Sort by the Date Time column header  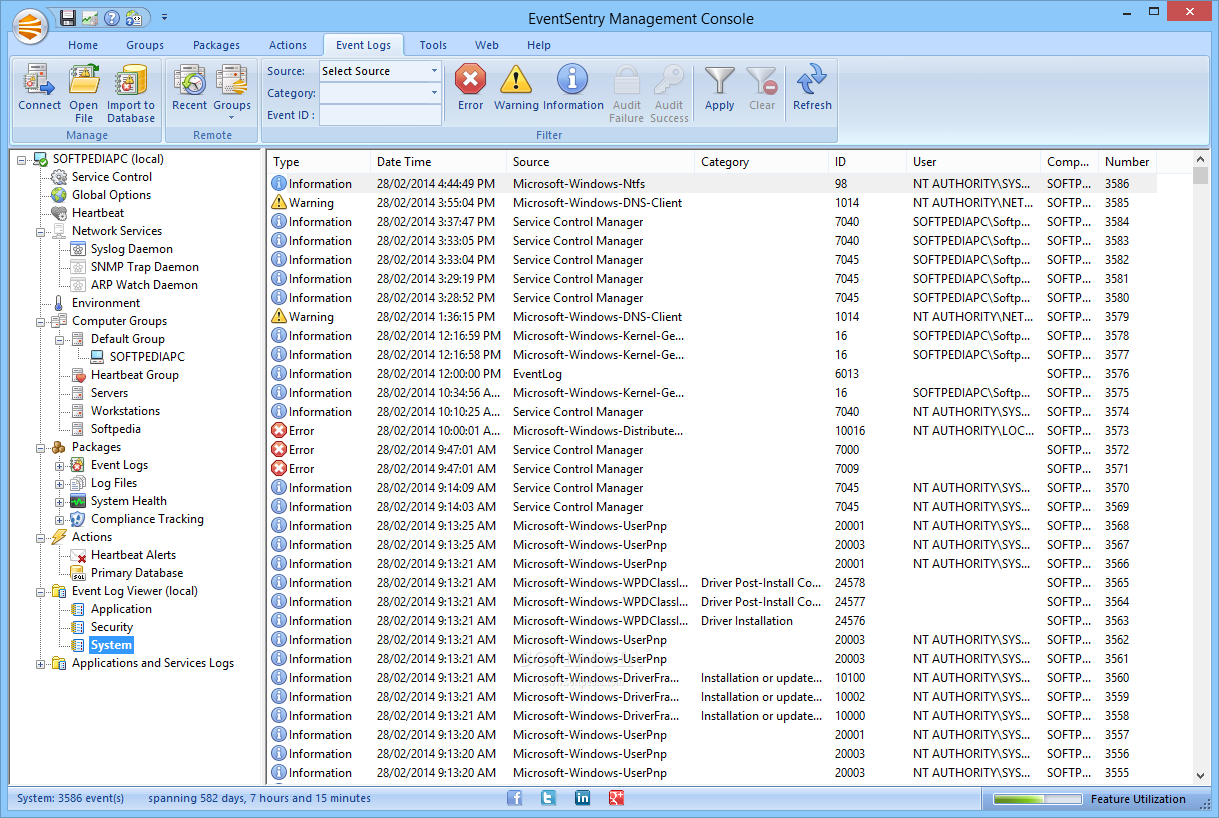pyautogui.click(x=438, y=162)
